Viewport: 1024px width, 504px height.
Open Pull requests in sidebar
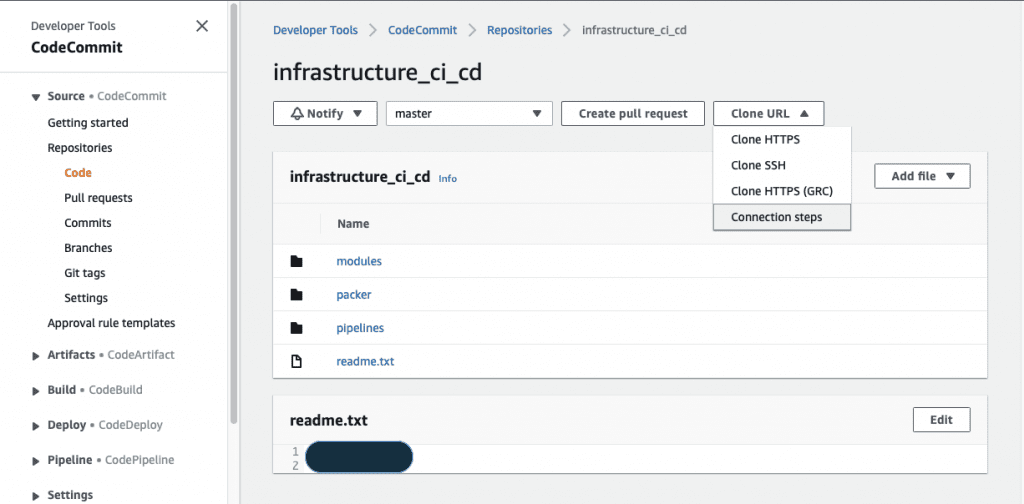pos(98,198)
